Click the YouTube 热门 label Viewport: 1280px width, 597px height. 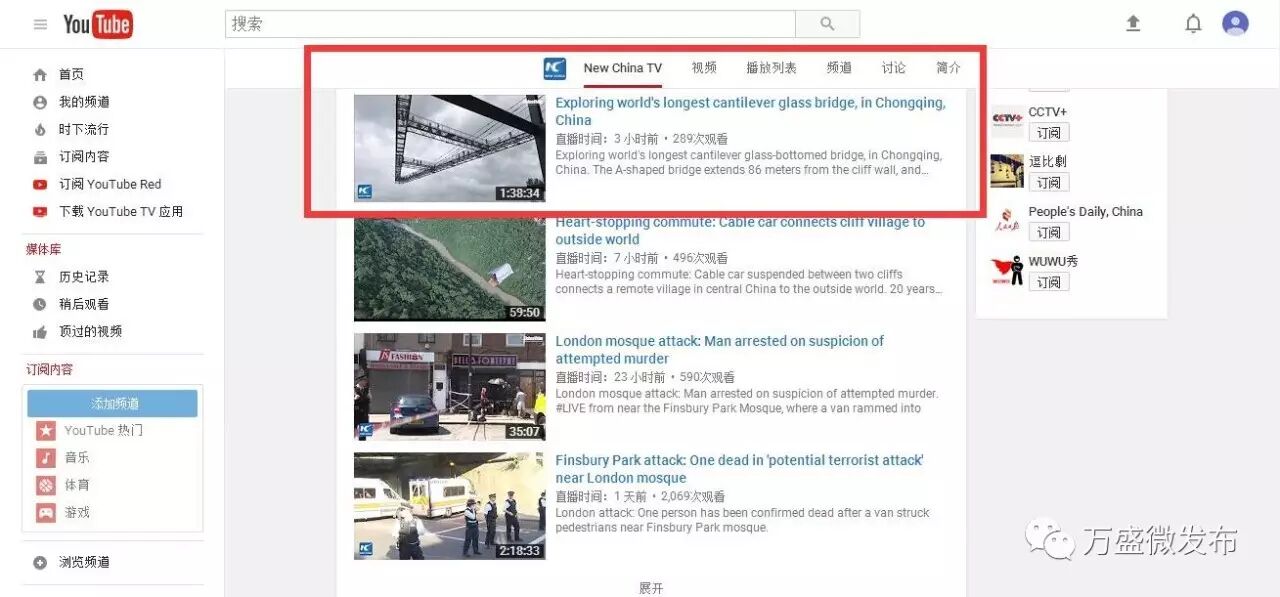[x=104, y=431]
